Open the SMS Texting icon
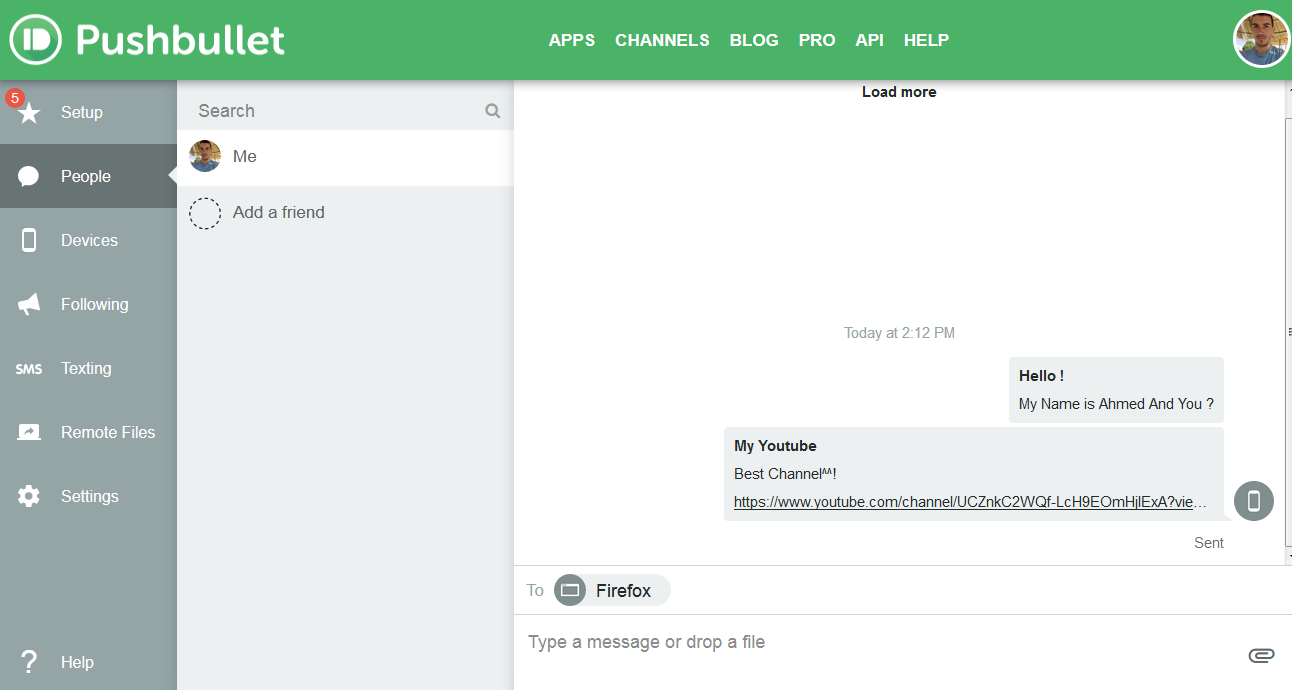Image resolution: width=1292 pixels, height=690 pixels. click(29, 369)
